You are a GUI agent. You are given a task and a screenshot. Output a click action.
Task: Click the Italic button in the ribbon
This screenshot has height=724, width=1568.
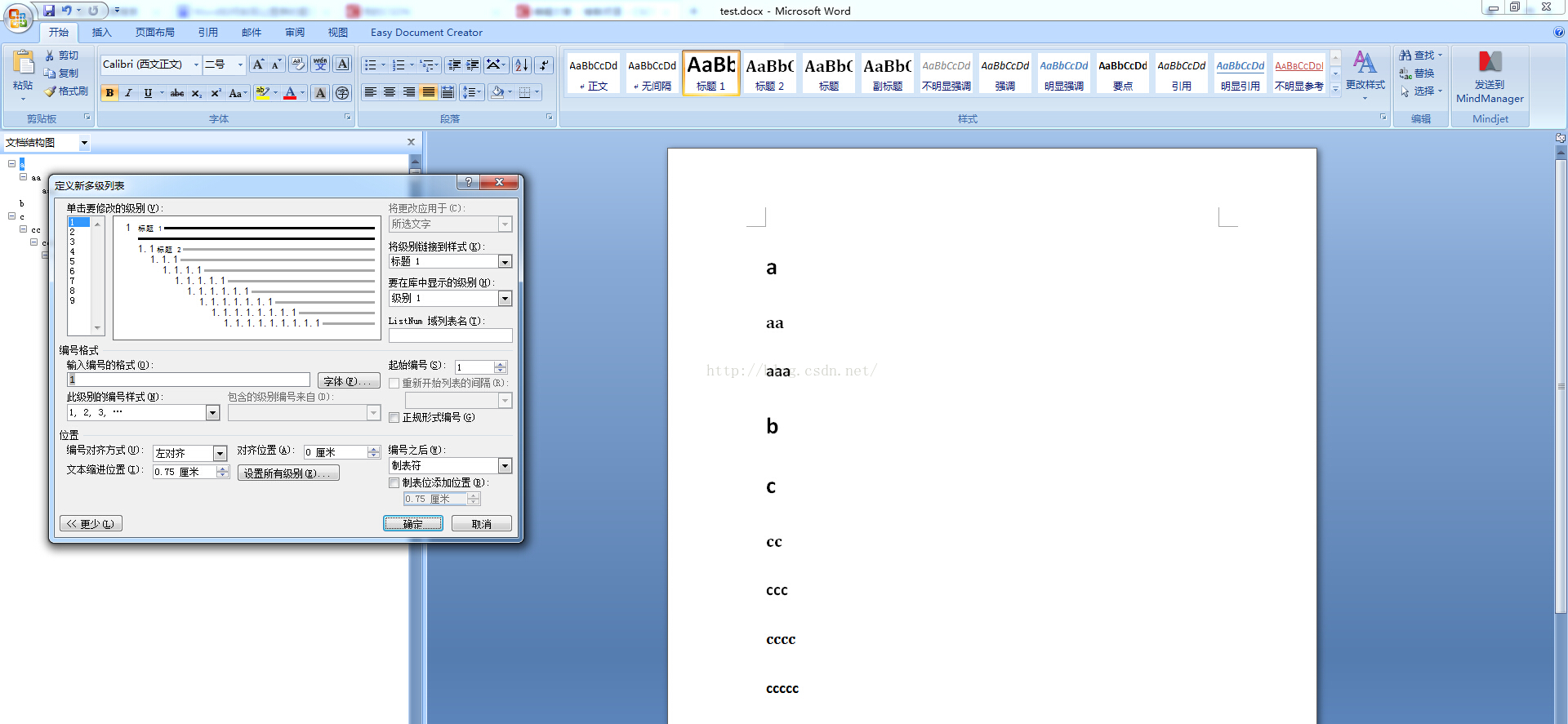coord(128,93)
